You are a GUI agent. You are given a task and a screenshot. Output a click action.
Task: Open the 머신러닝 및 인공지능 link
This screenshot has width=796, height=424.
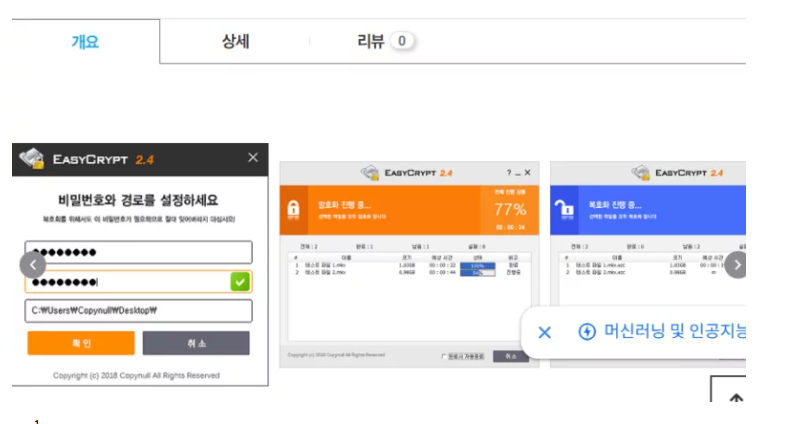(x=675, y=331)
